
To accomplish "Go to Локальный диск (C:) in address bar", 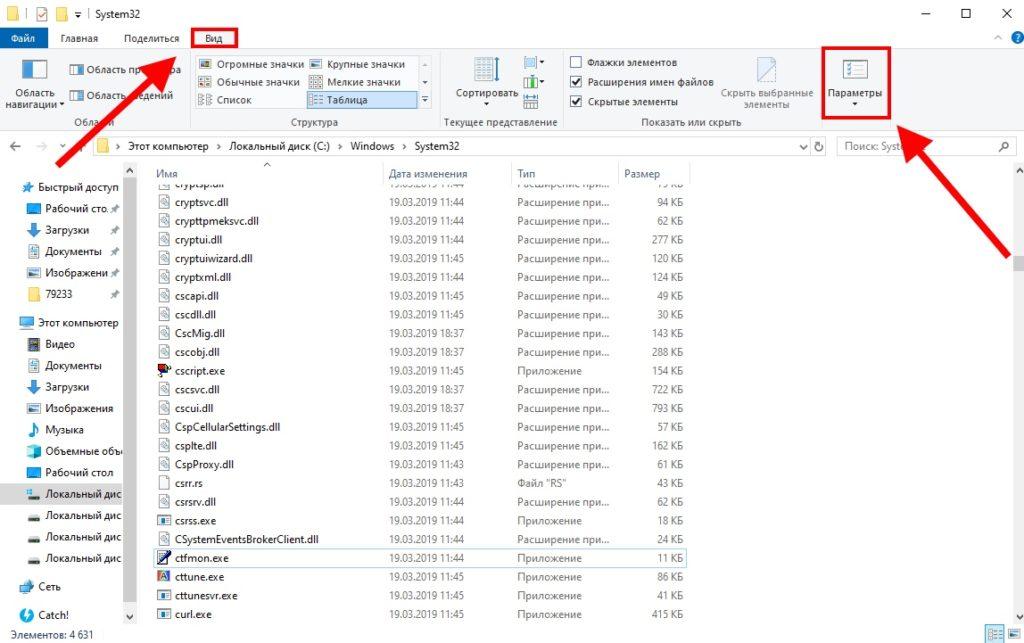I will tap(279, 146).
